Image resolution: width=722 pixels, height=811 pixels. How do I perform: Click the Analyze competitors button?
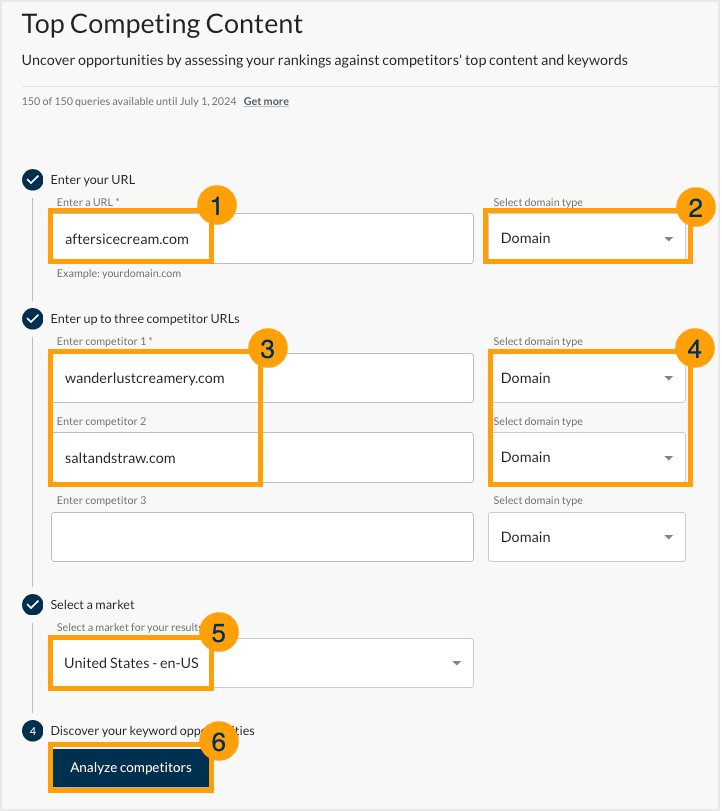[130, 768]
